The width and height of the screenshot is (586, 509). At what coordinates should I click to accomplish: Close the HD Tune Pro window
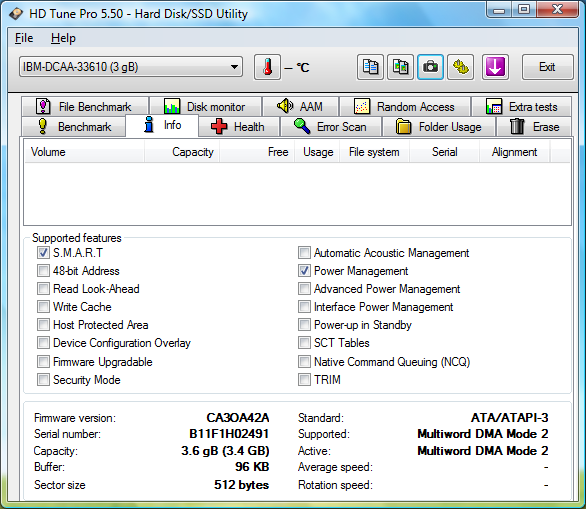[x=558, y=10]
